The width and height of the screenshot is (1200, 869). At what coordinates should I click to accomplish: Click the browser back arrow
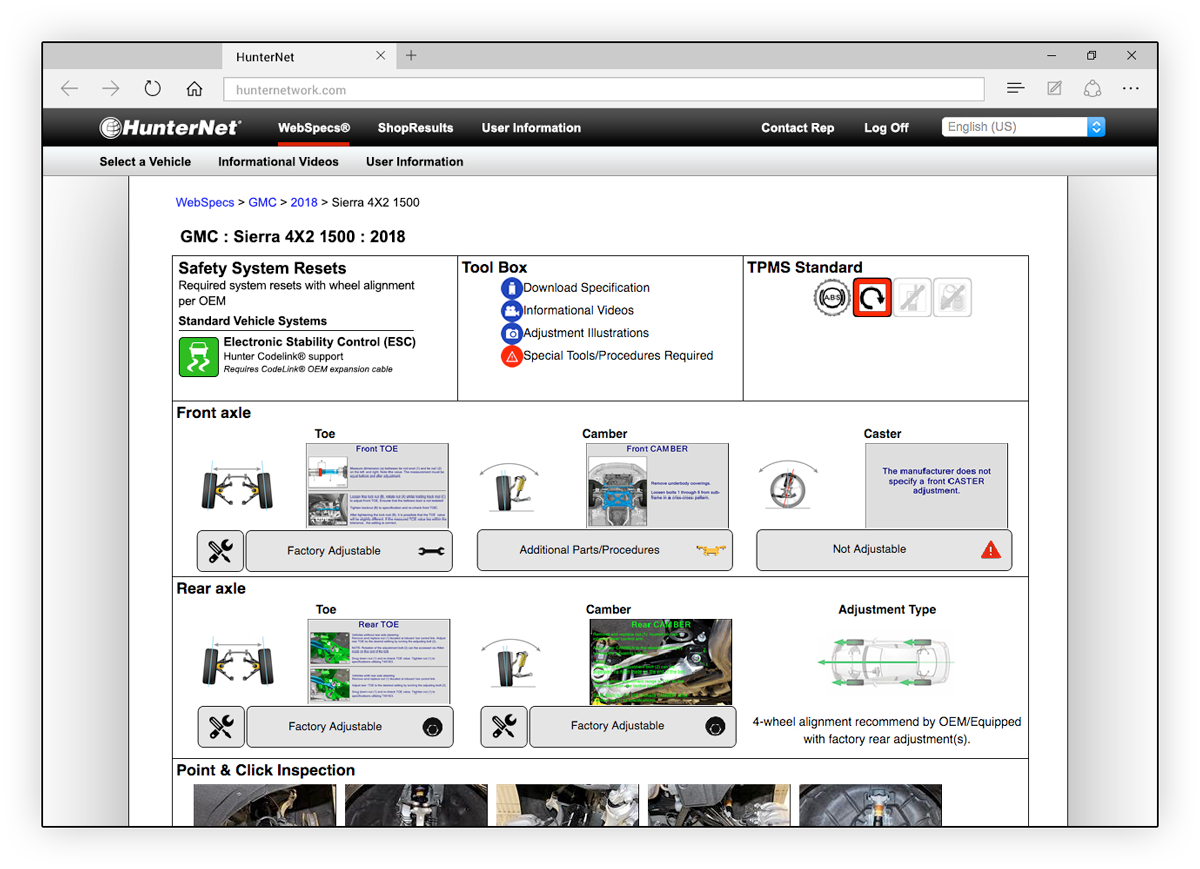(69, 89)
